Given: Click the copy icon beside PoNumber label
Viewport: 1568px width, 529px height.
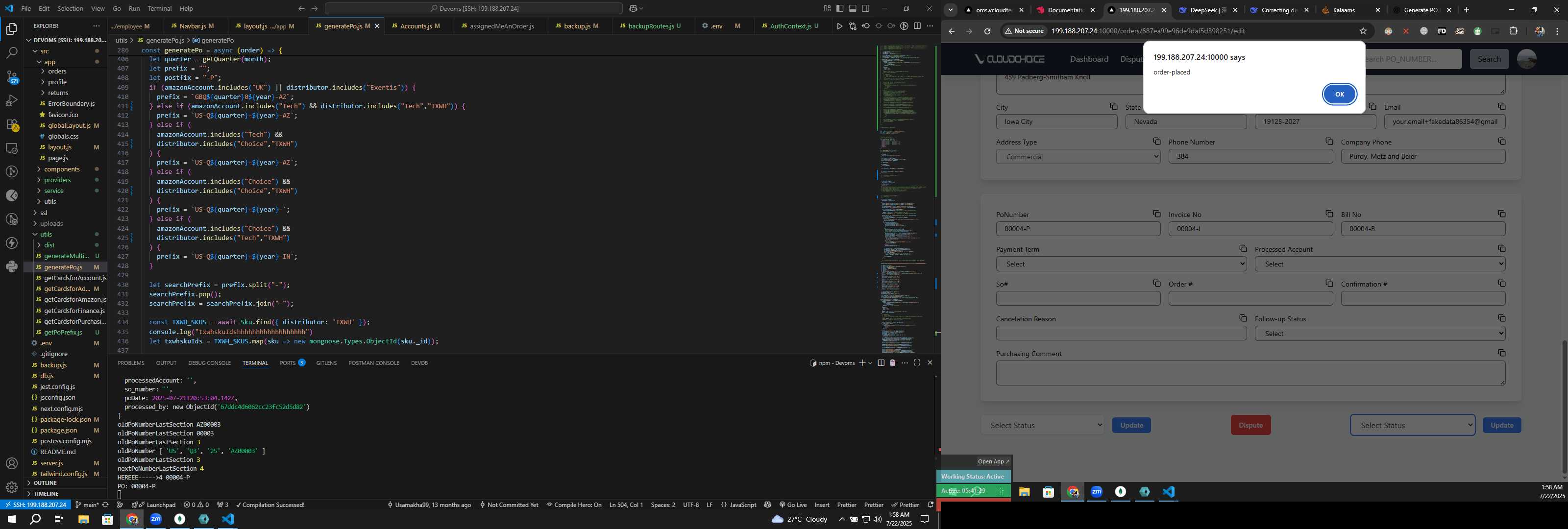Looking at the screenshot, I should tap(1156, 214).
